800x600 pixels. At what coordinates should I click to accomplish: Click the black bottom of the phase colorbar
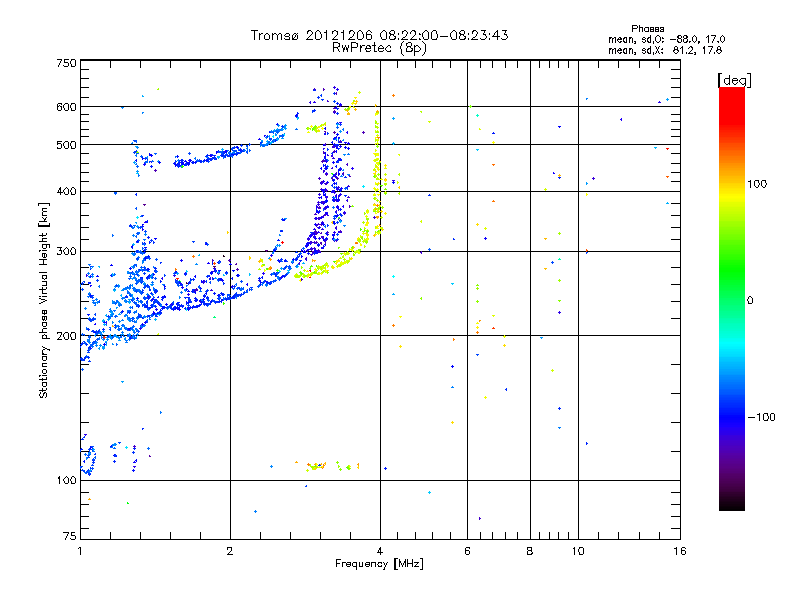[732, 504]
